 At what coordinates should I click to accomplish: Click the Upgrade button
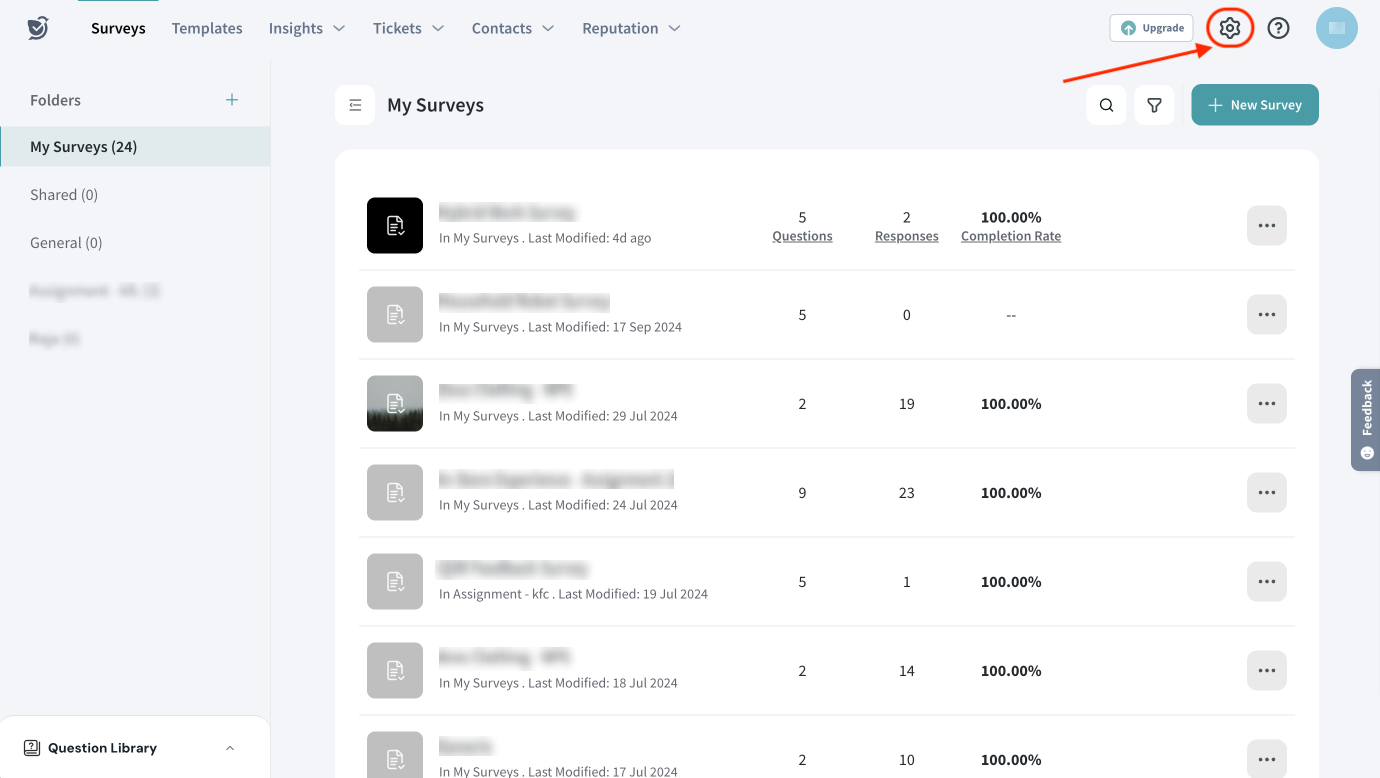(x=1151, y=28)
